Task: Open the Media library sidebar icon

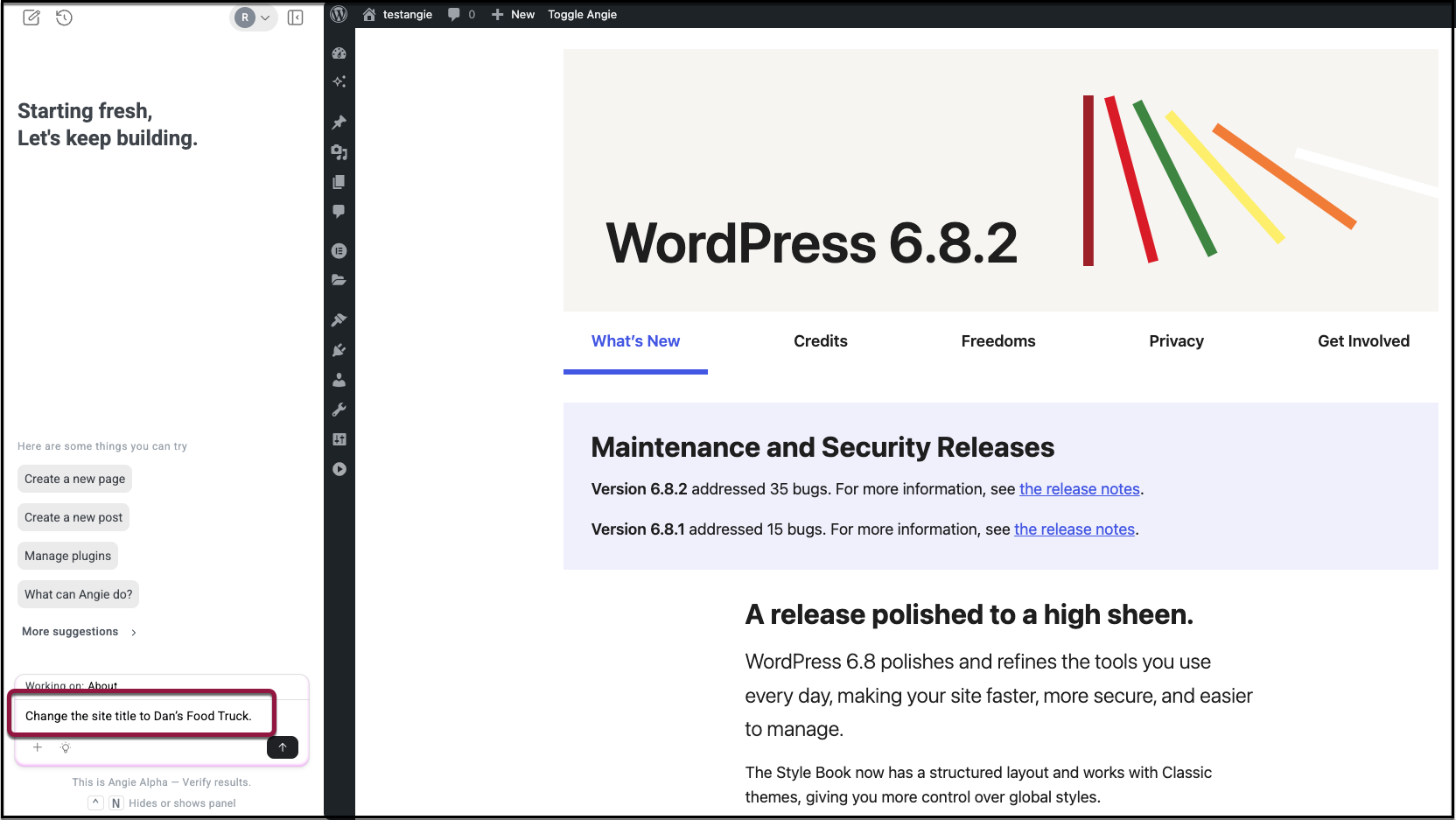Action: click(x=339, y=152)
